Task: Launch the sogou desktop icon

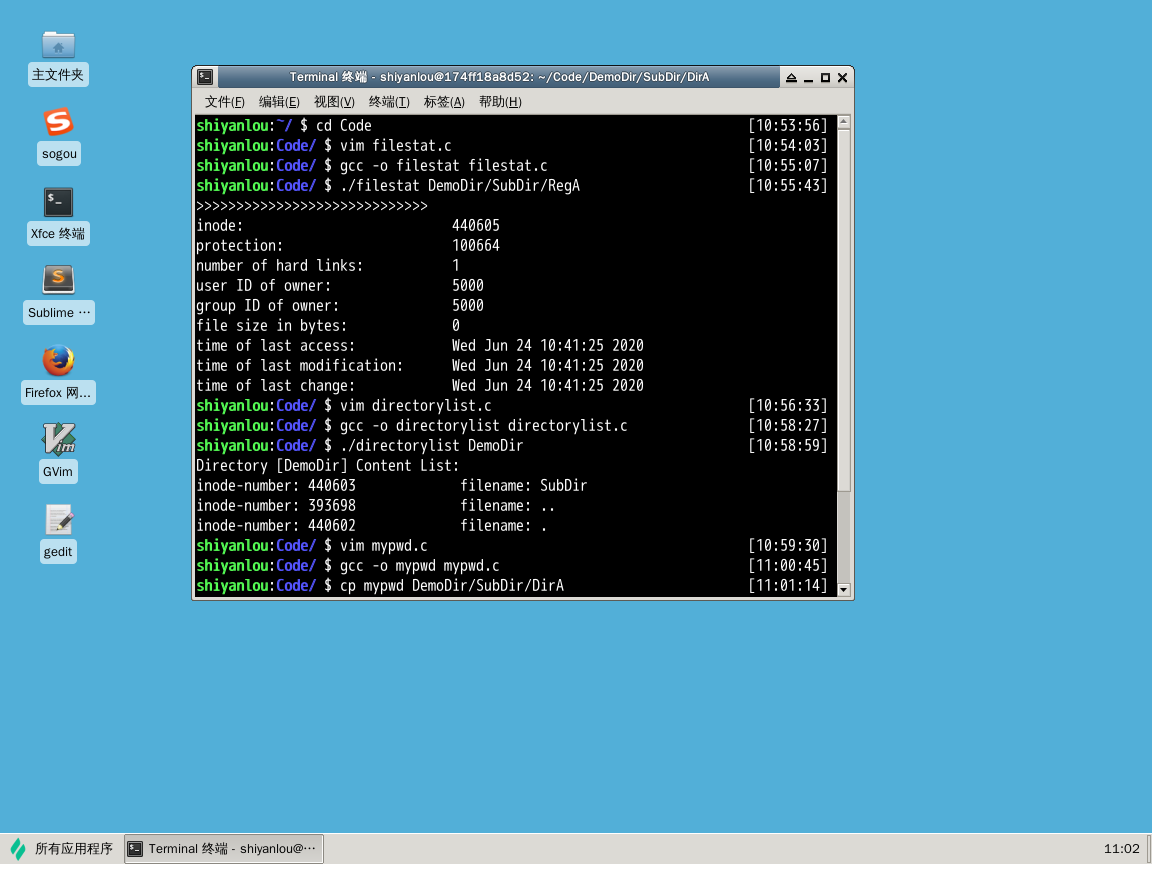Action: point(58,124)
